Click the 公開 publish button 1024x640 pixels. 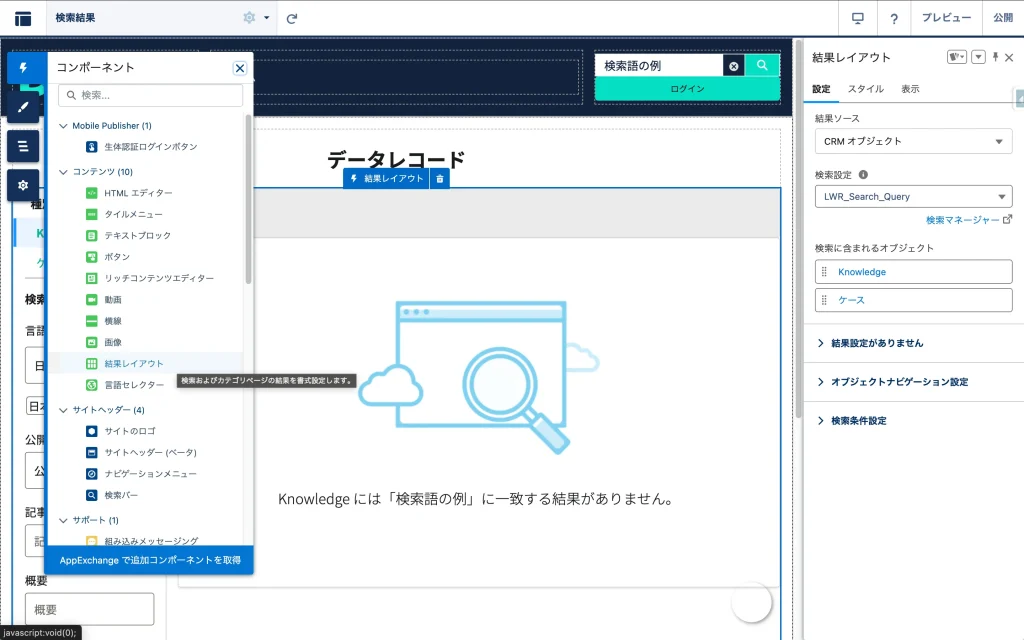tap(1002, 18)
